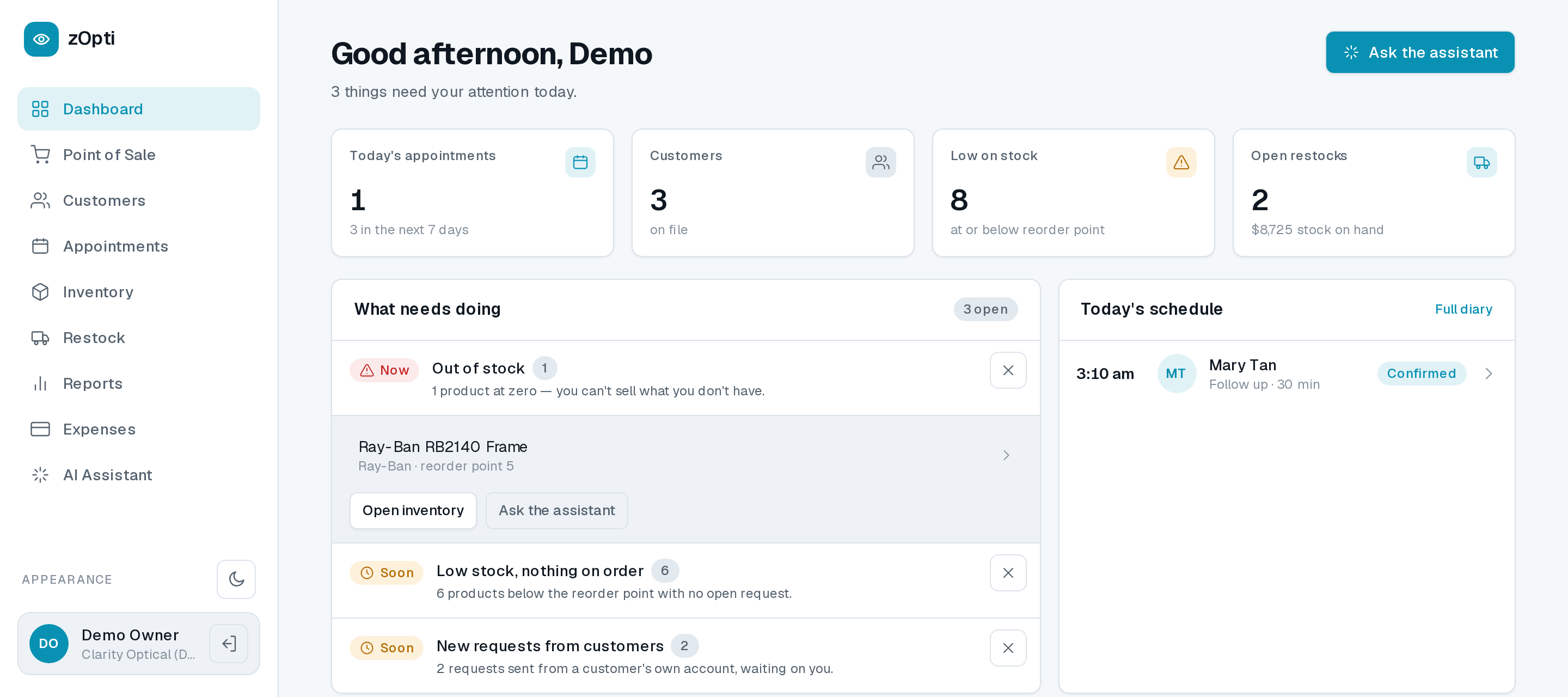Navigate to Appointments in sidebar
The image size is (1568, 697).
pos(139,246)
